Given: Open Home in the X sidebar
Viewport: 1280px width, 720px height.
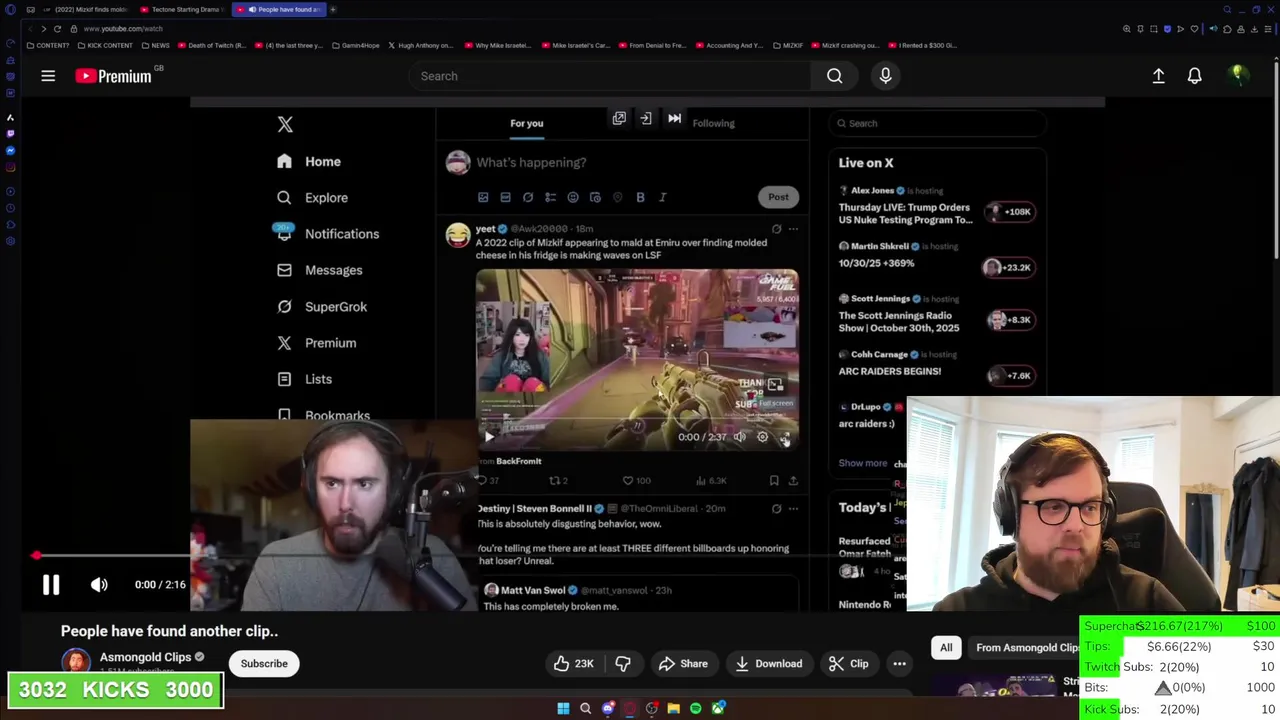Looking at the screenshot, I should (x=309, y=161).
